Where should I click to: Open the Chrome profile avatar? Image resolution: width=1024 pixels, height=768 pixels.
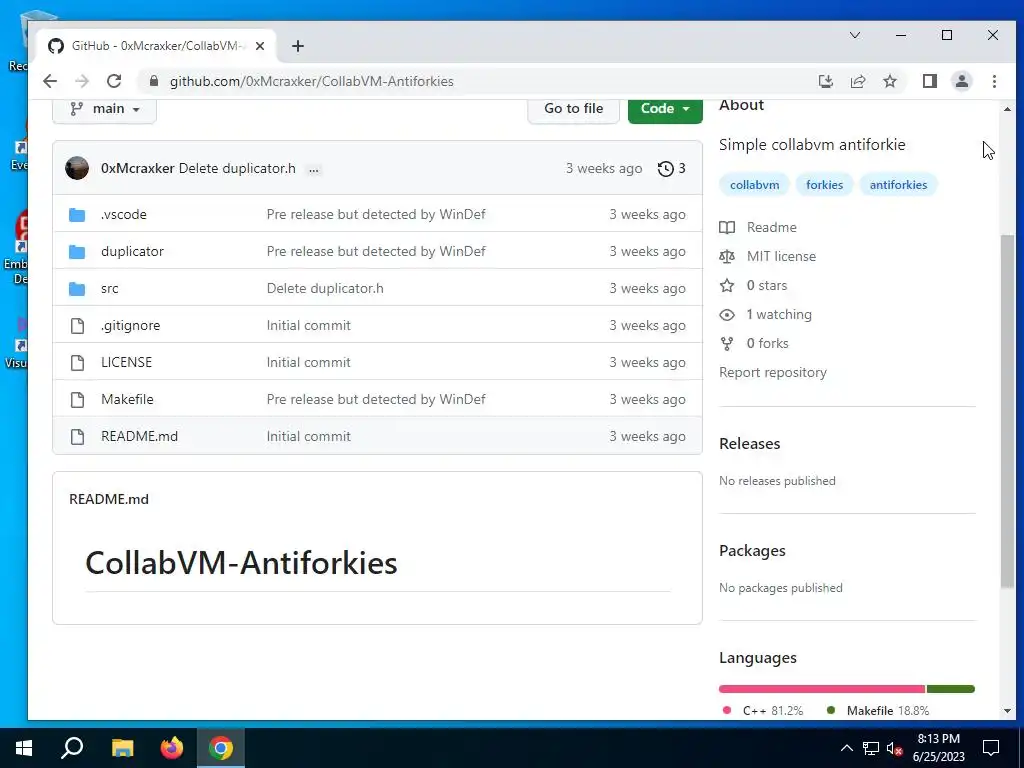click(x=961, y=81)
